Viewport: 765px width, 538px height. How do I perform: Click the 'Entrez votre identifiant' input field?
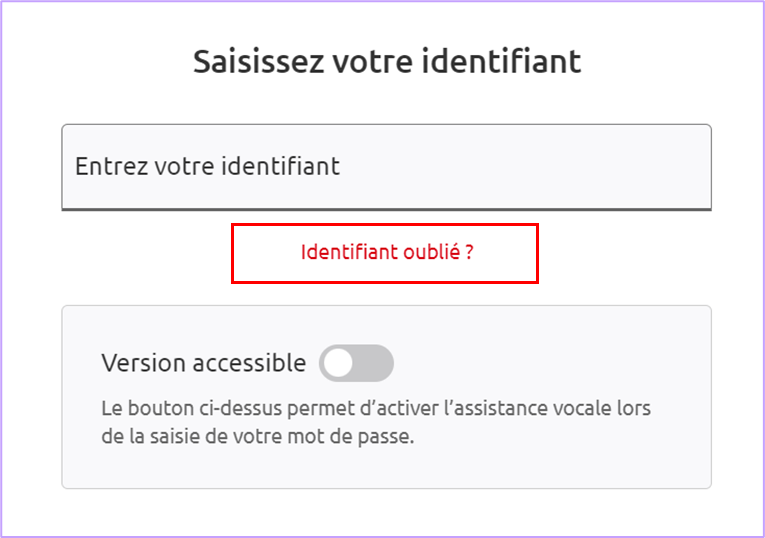point(386,166)
